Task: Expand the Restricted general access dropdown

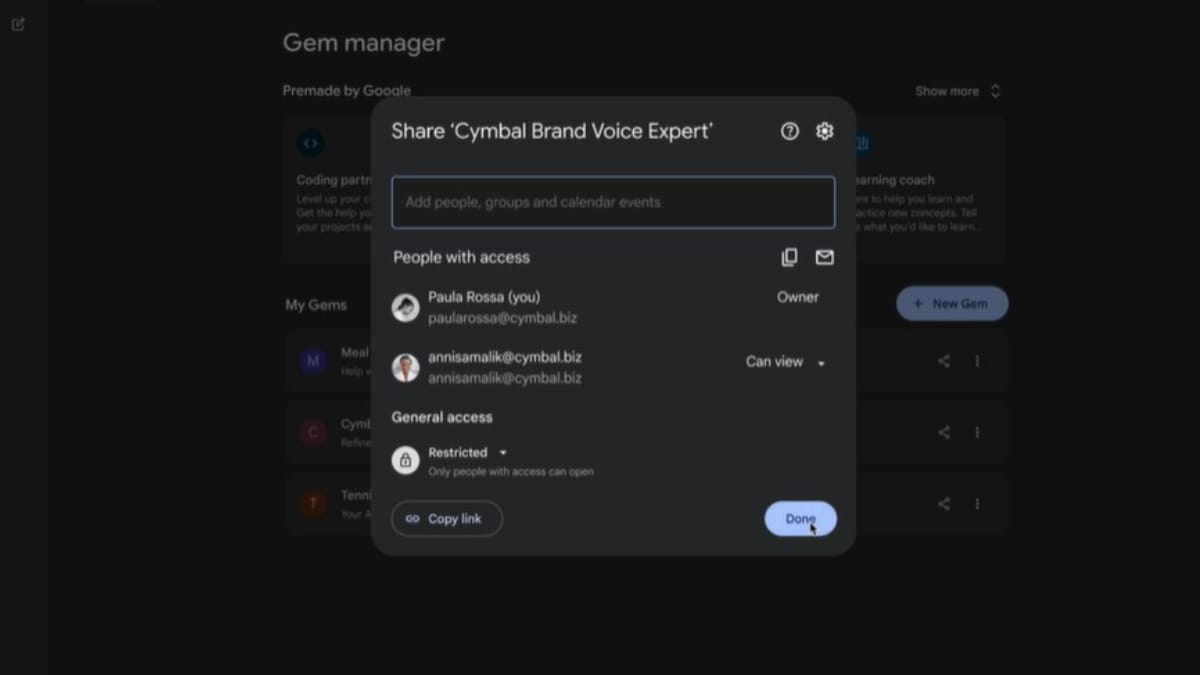Action: pyautogui.click(x=467, y=452)
